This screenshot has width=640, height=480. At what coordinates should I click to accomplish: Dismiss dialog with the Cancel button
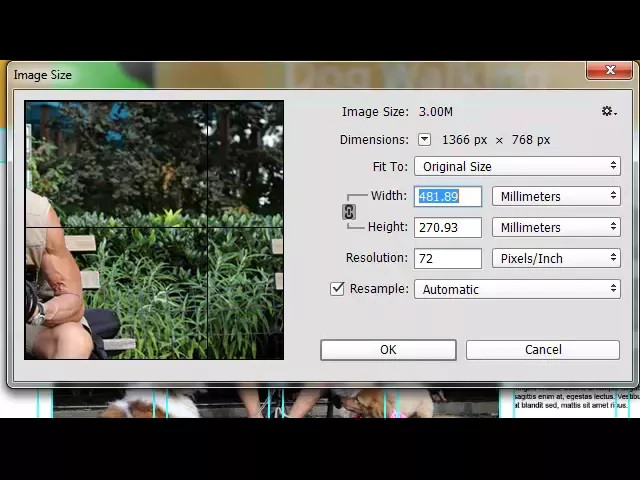click(543, 350)
